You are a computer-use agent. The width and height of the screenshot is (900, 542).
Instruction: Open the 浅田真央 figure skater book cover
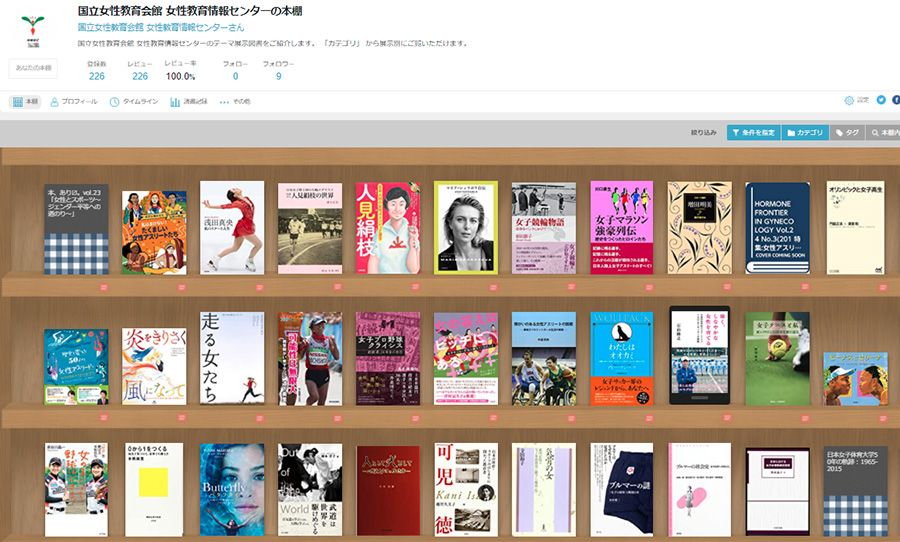point(232,227)
